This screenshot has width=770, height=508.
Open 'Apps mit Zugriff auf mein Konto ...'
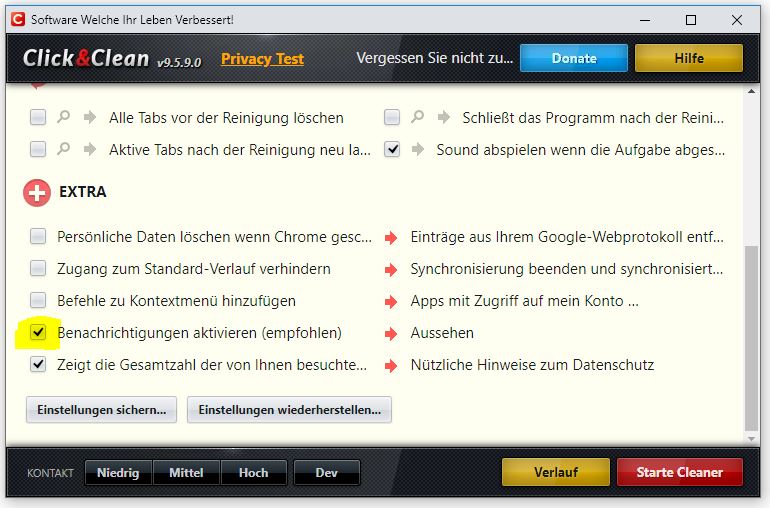(524, 301)
